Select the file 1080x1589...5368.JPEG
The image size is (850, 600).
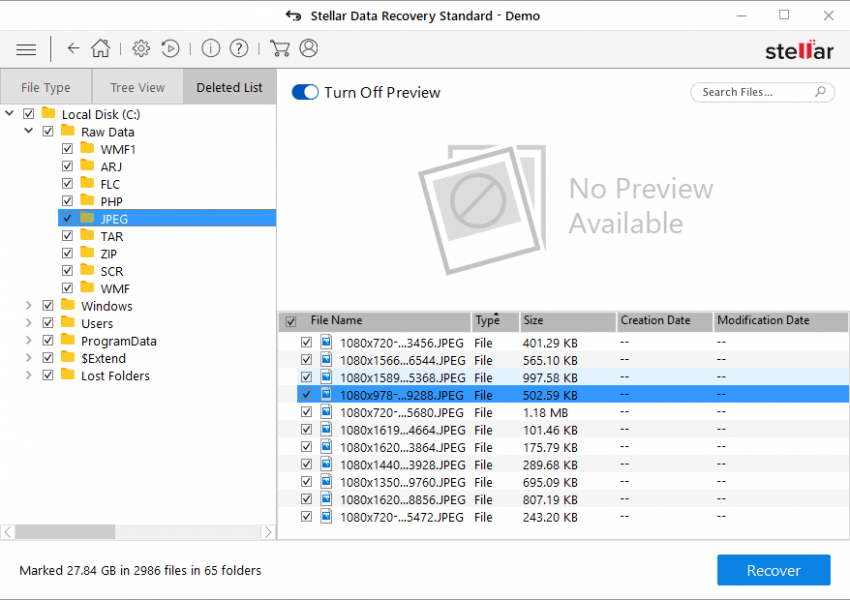pyautogui.click(x=572, y=377)
